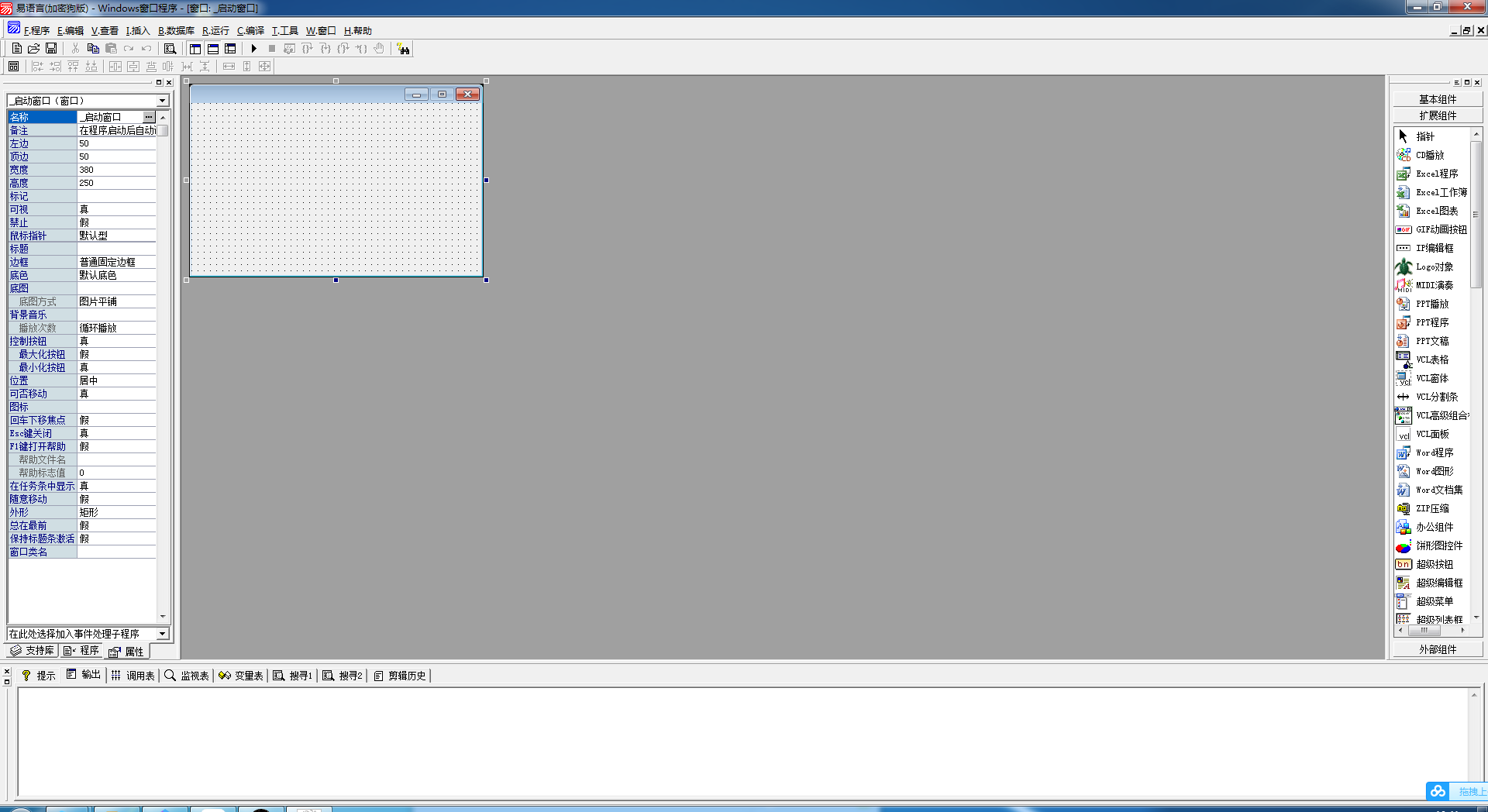Select the GIF动画按钮 component
This screenshot has height=812, width=1488.
tap(1440, 229)
